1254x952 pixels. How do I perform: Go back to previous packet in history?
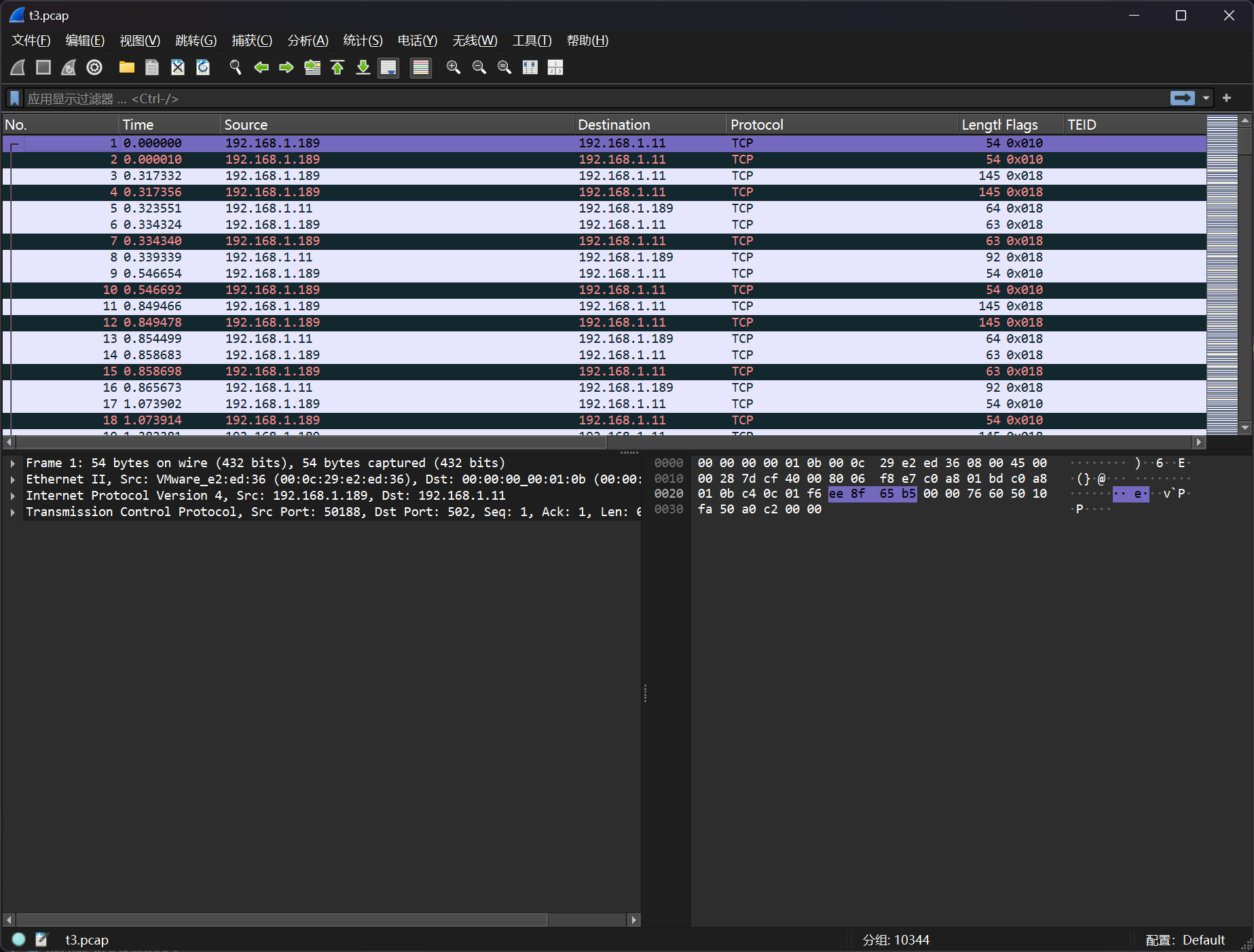[x=261, y=67]
